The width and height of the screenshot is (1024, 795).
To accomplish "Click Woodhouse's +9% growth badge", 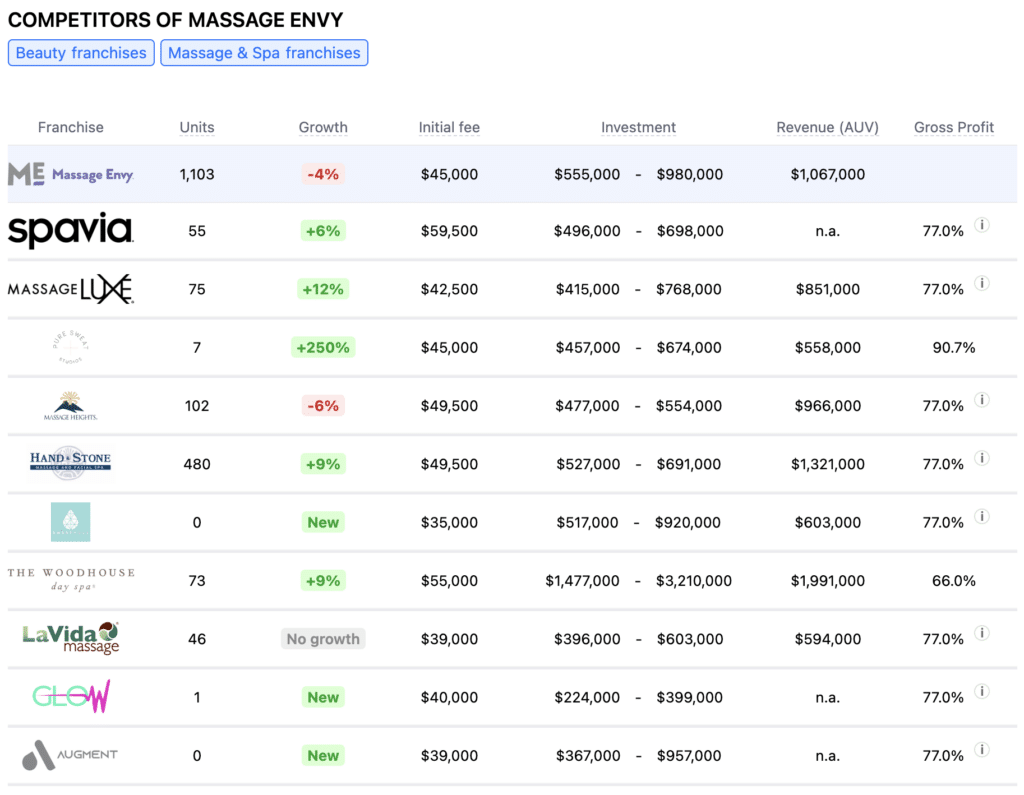I will [x=323, y=581].
